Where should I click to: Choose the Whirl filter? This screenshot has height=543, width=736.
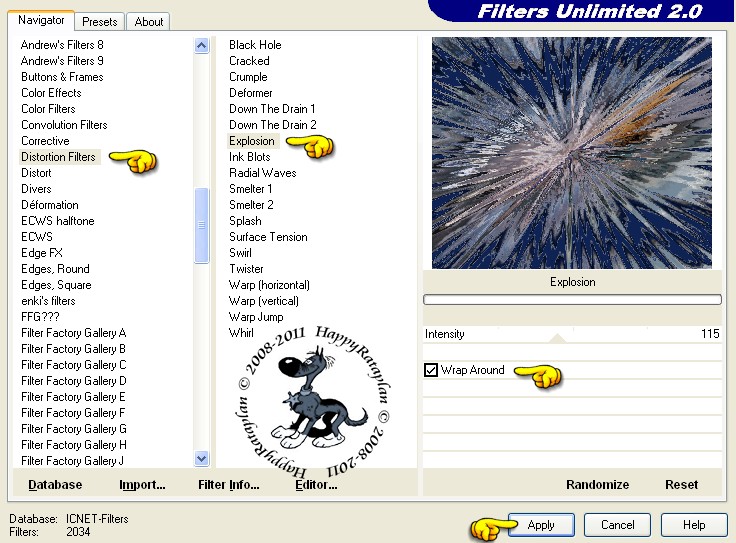pyautogui.click(x=241, y=333)
